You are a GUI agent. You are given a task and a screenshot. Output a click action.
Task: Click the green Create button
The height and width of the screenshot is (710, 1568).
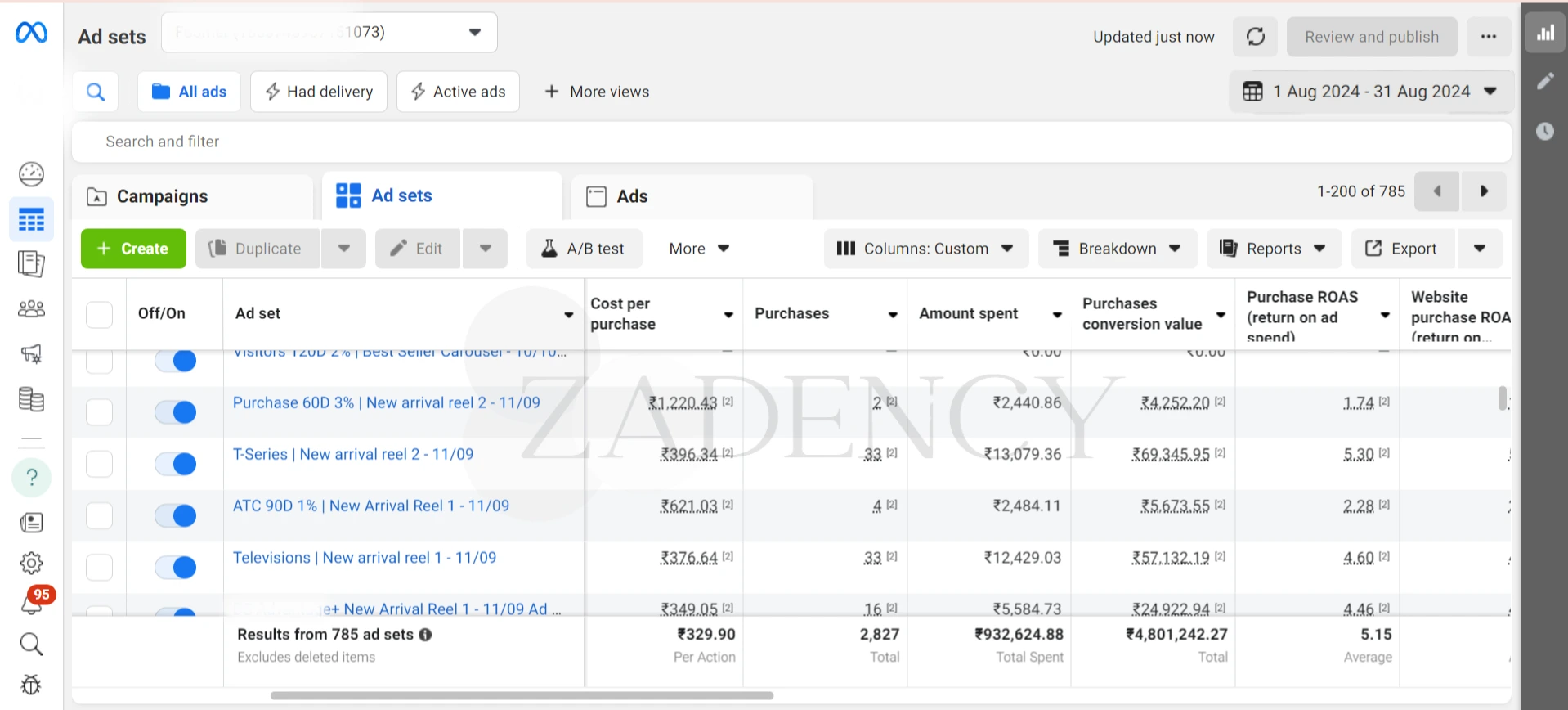(x=133, y=249)
